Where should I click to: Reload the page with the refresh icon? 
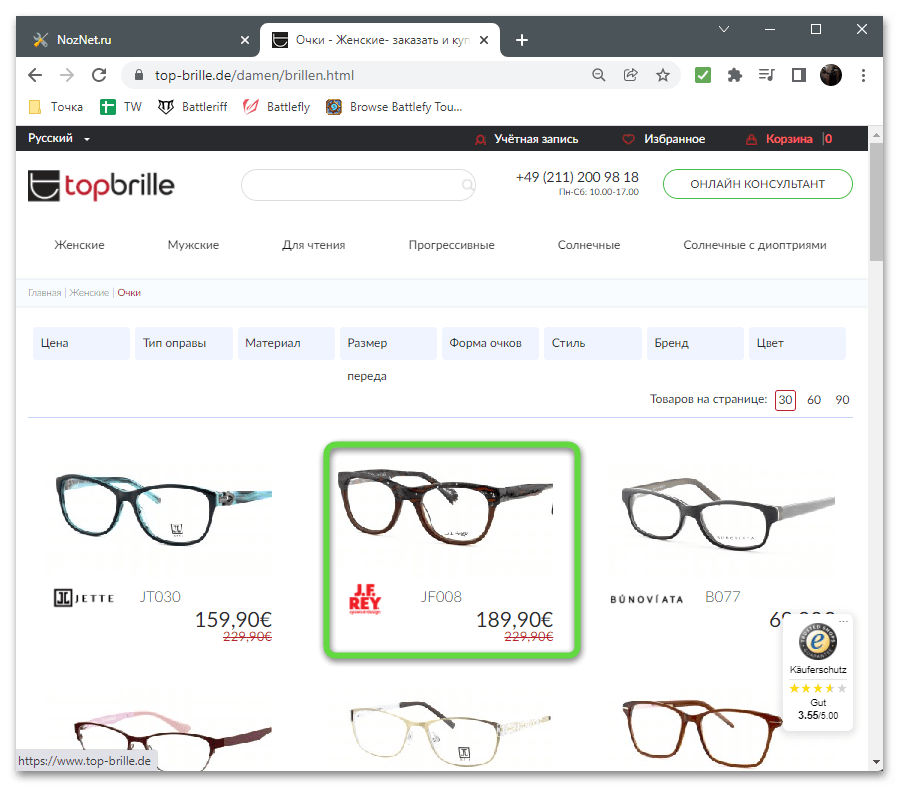[x=99, y=75]
